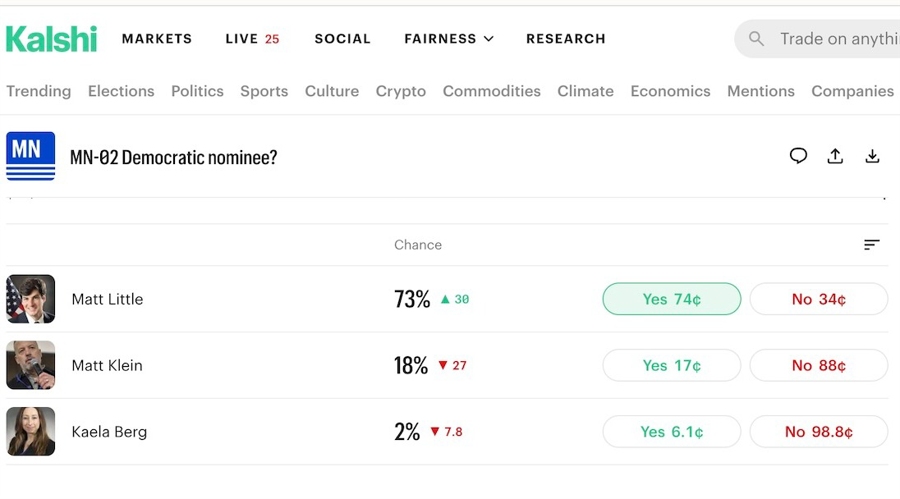Click Matt Klein's profile photo
Image resolution: width=900 pixels, height=499 pixels.
tap(30, 365)
